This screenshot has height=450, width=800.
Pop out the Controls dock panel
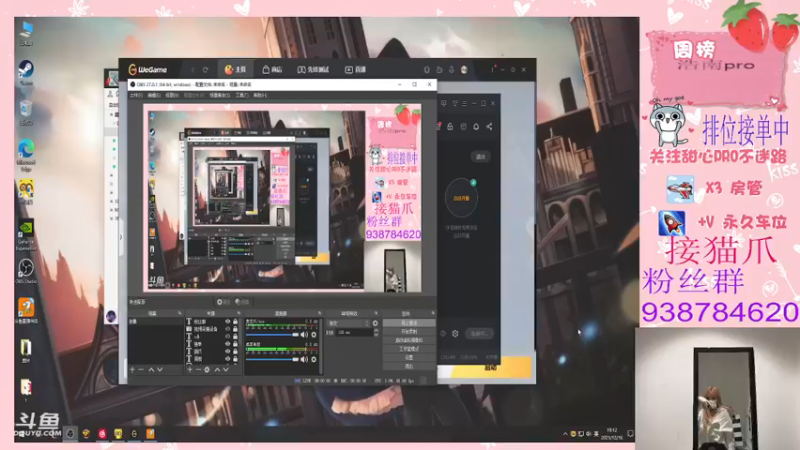tap(433, 313)
